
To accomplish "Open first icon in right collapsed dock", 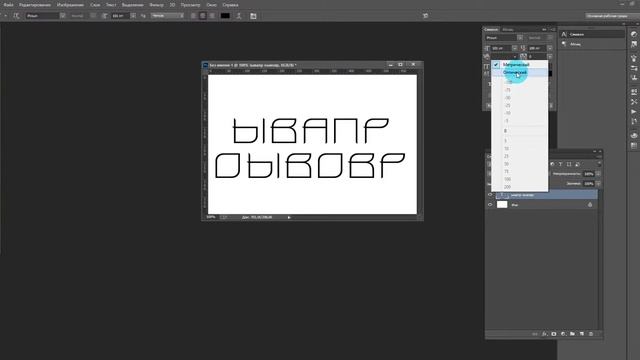I will (634, 34).
